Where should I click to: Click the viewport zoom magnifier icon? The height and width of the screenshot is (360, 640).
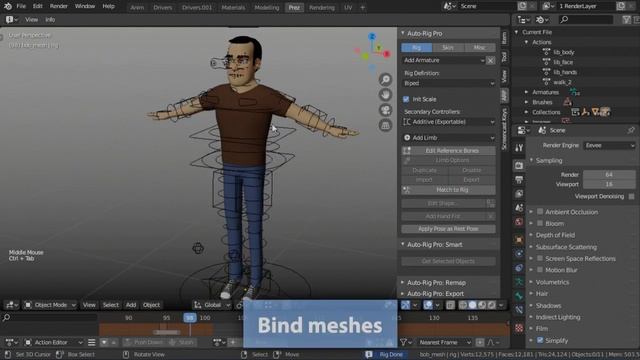pyautogui.click(x=385, y=80)
